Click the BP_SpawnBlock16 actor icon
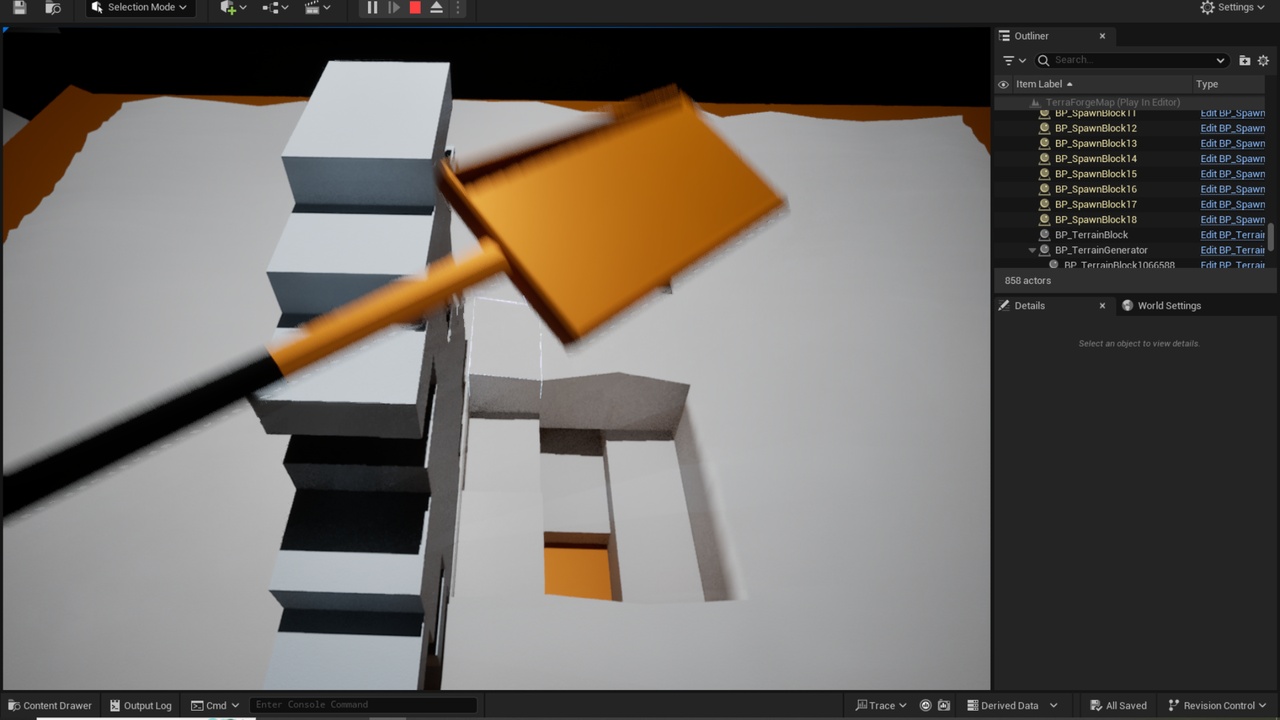This screenshot has height=720, width=1280. pos(1045,189)
